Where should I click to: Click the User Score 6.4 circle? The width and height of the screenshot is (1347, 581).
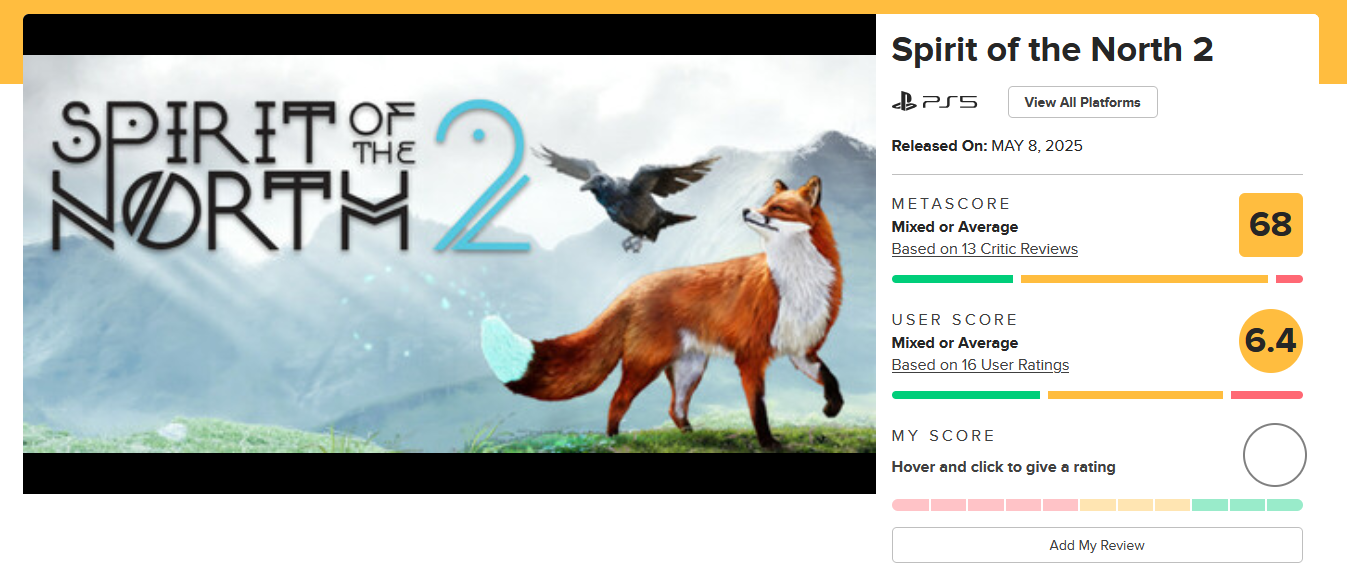1271,341
